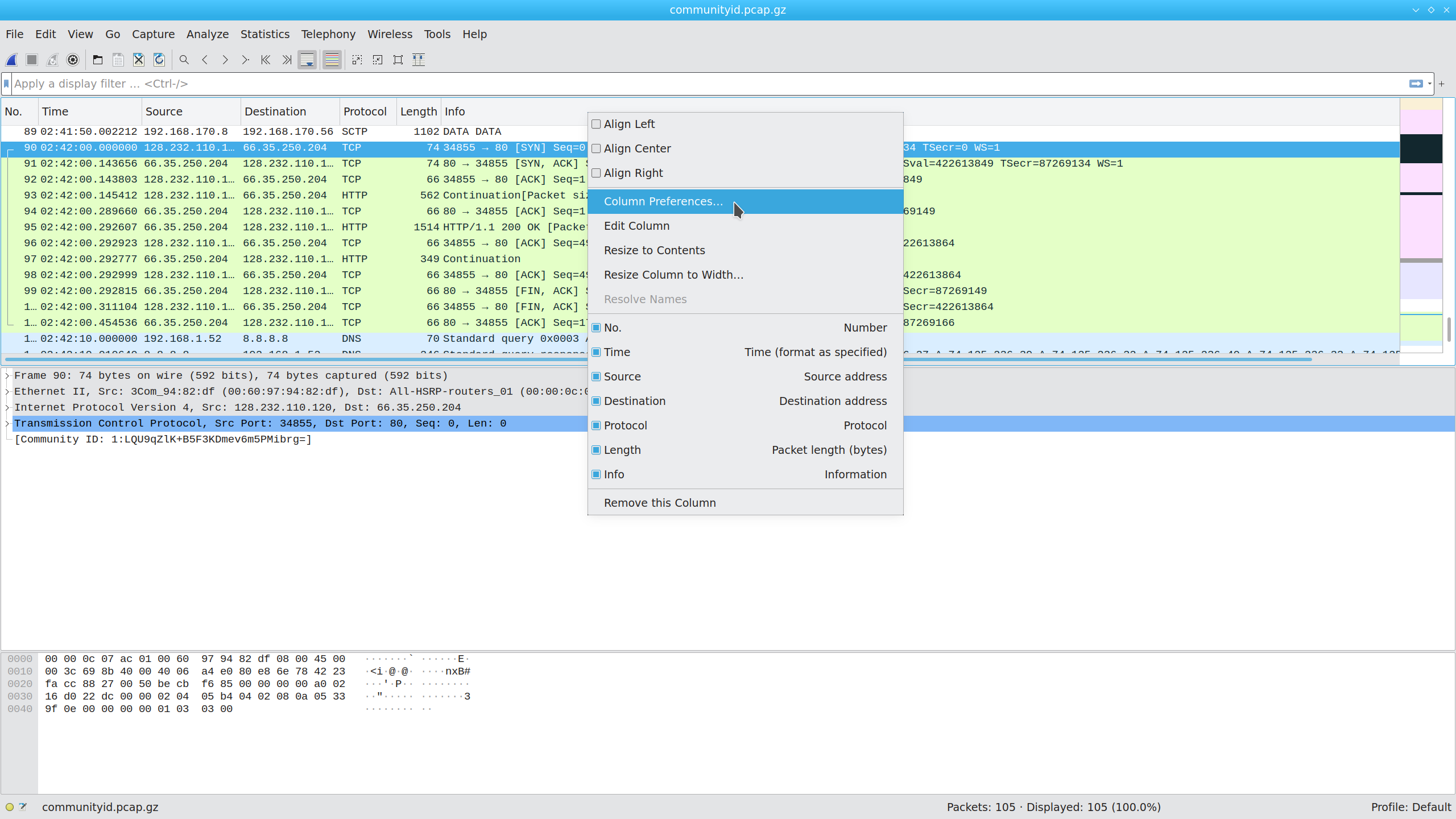Select Resize to Contents menu entry

click(x=745, y=250)
